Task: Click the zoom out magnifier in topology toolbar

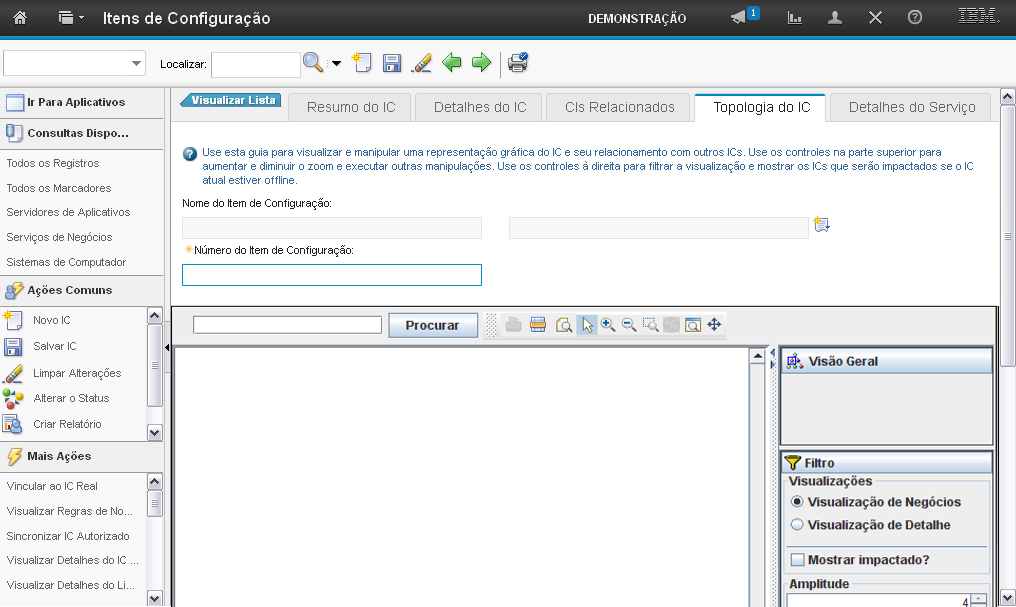Action: [629, 325]
